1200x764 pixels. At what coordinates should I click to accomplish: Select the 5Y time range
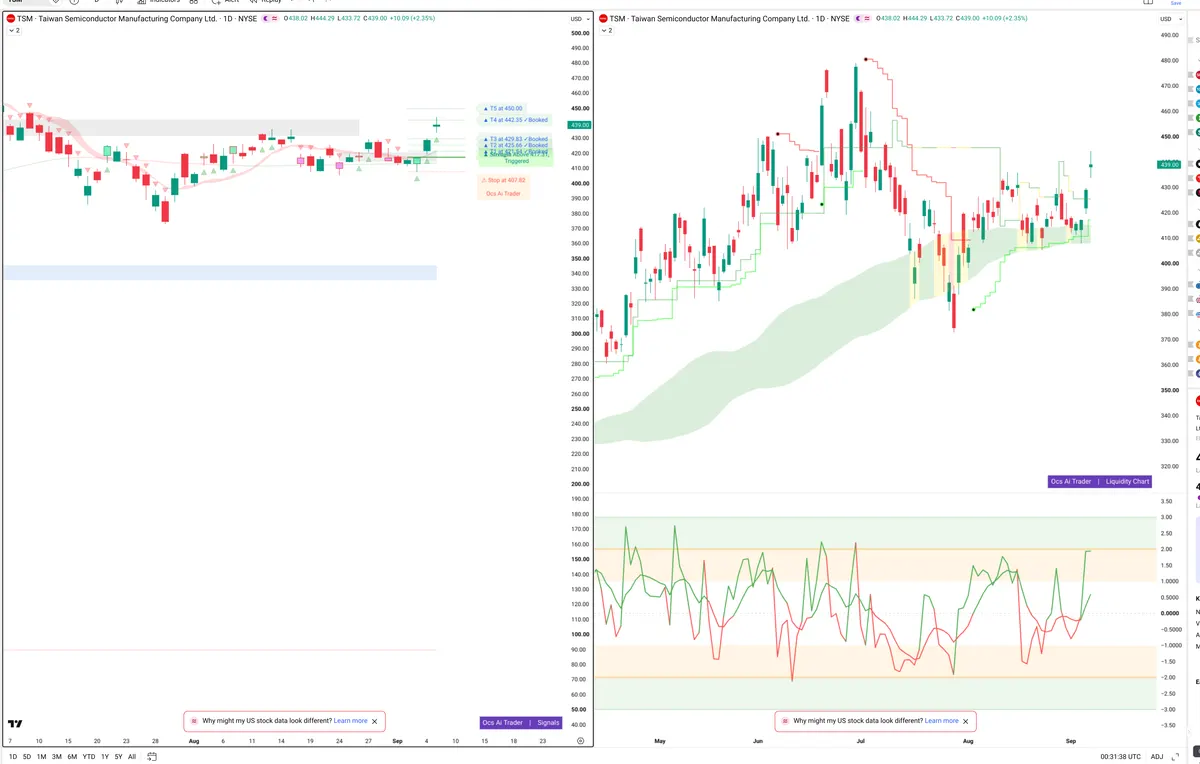pyautogui.click(x=119, y=757)
